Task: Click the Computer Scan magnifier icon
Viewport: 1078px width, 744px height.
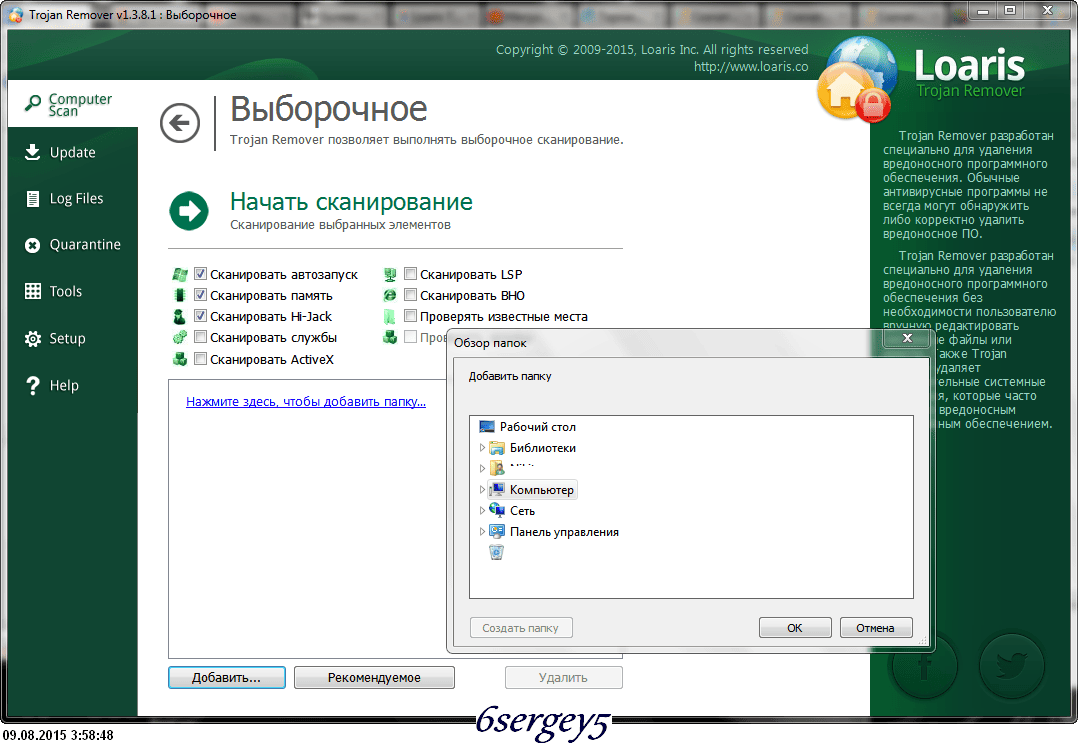Action: (x=32, y=104)
